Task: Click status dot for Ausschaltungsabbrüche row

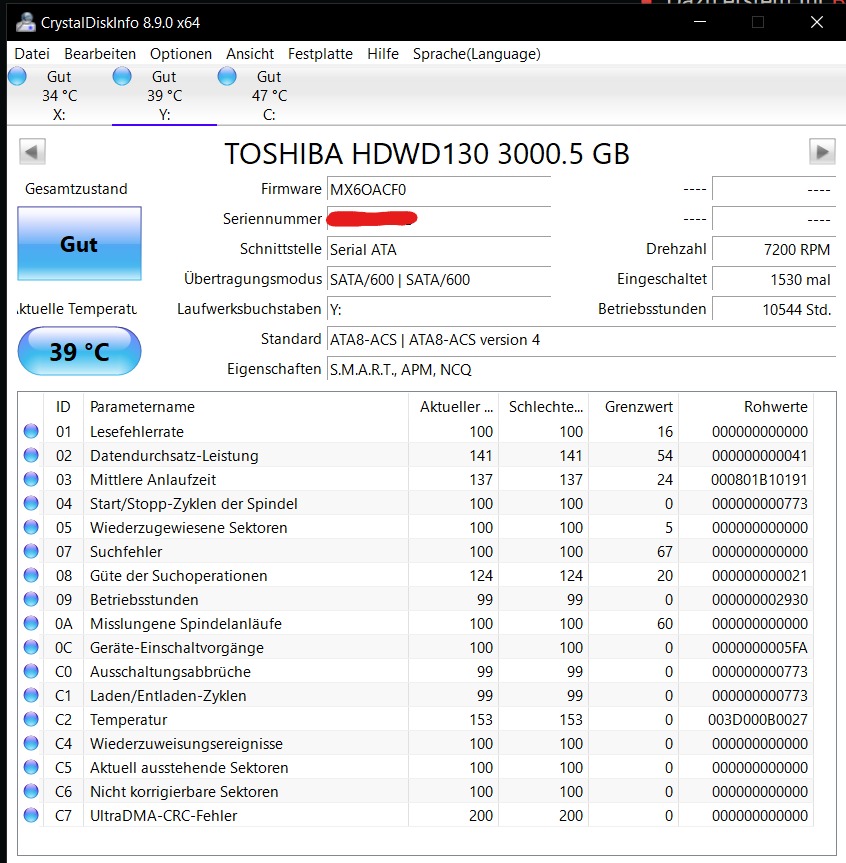Action: pyautogui.click(x=31, y=671)
